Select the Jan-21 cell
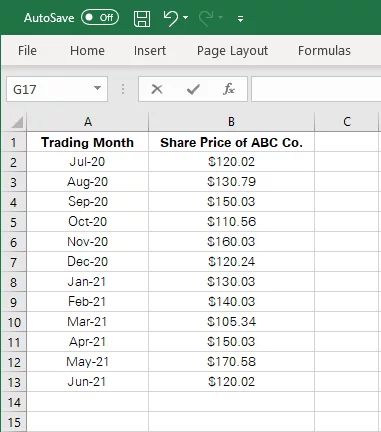 tap(88, 282)
